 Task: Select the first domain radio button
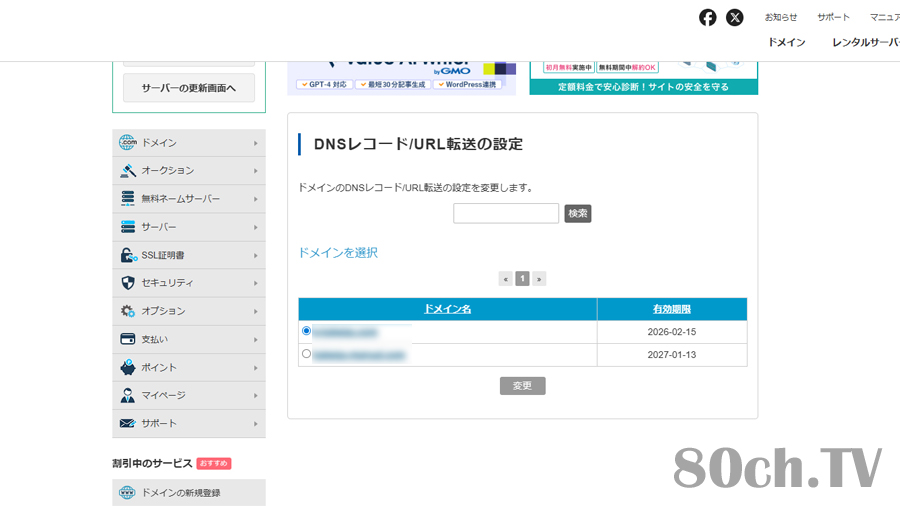pyautogui.click(x=307, y=331)
